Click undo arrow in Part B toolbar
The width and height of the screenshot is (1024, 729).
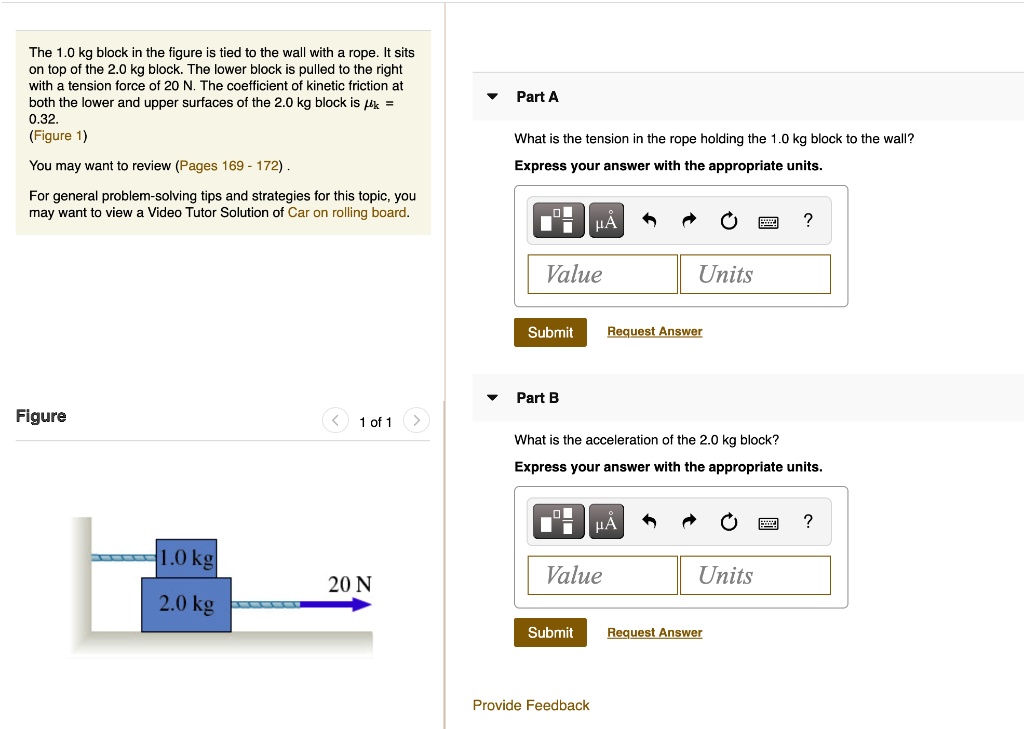[x=648, y=521]
